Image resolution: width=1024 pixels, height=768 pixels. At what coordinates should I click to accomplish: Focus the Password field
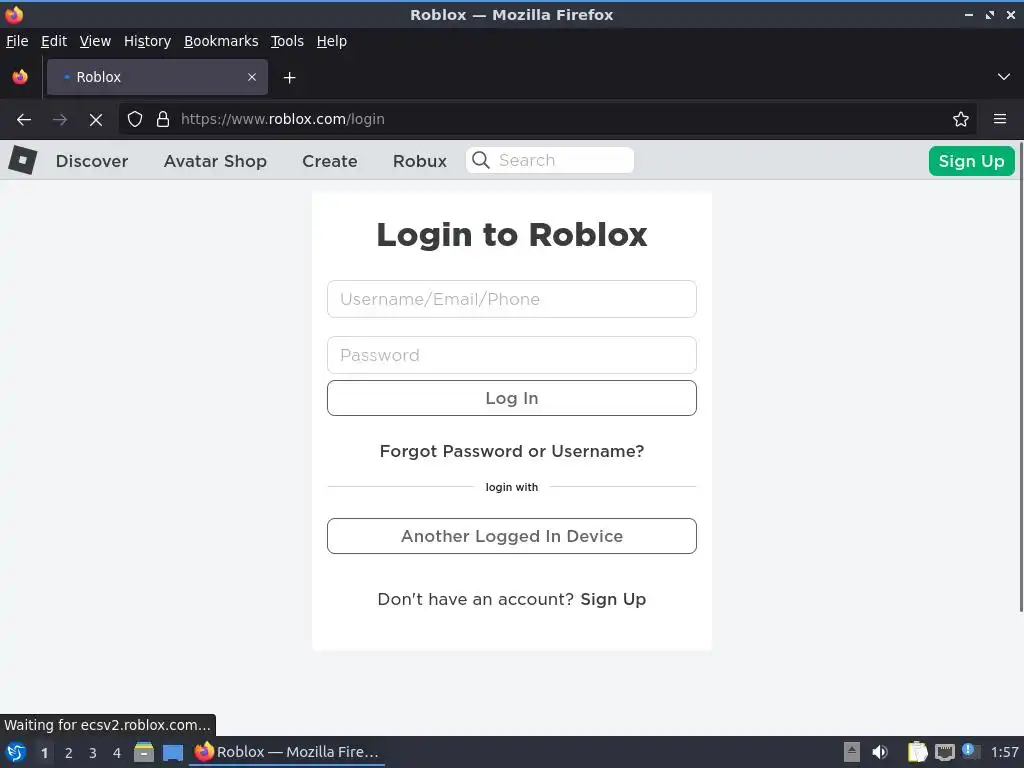[x=511, y=355]
